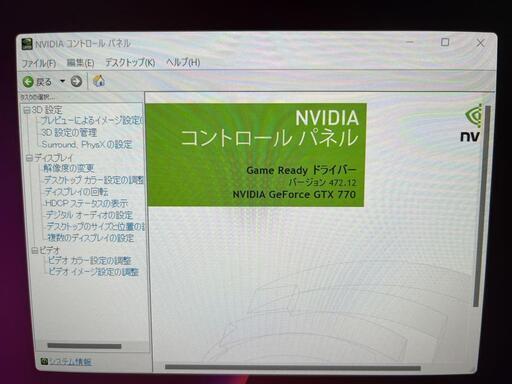The width and height of the screenshot is (512, 384).
Task: Collapse the ビデオ tree node
Action: [x=35, y=250]
